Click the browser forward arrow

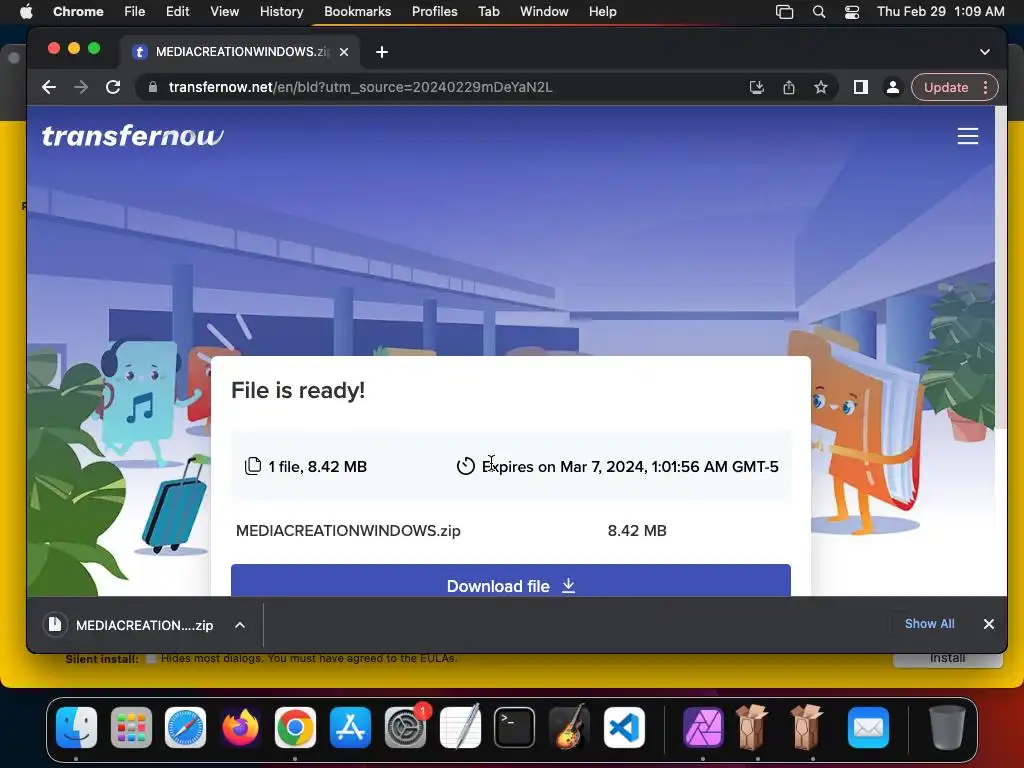pos(81,87)
